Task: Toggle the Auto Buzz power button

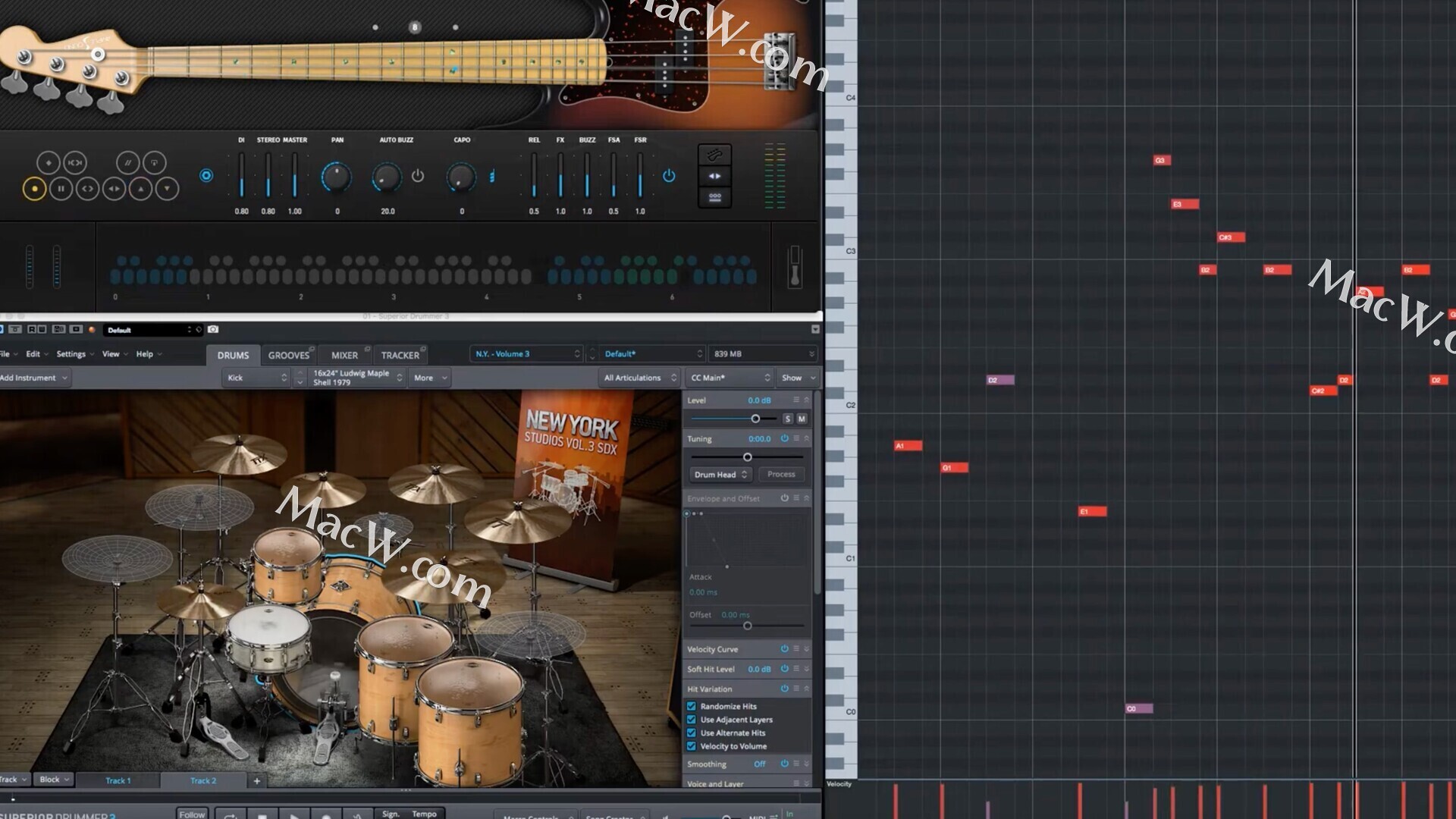Action: click(x=418, y=176)
